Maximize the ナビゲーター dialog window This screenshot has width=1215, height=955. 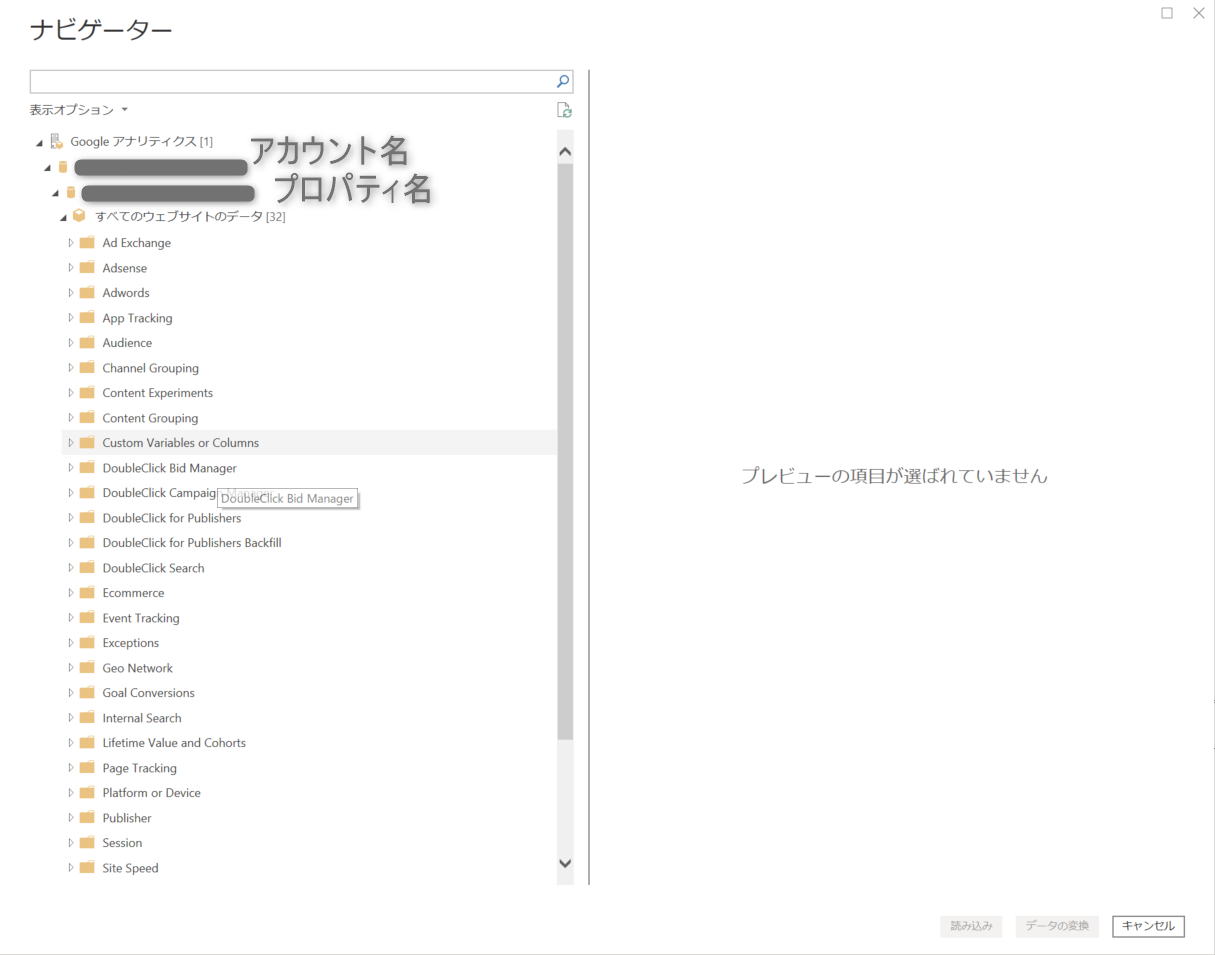click(1167, 13)
